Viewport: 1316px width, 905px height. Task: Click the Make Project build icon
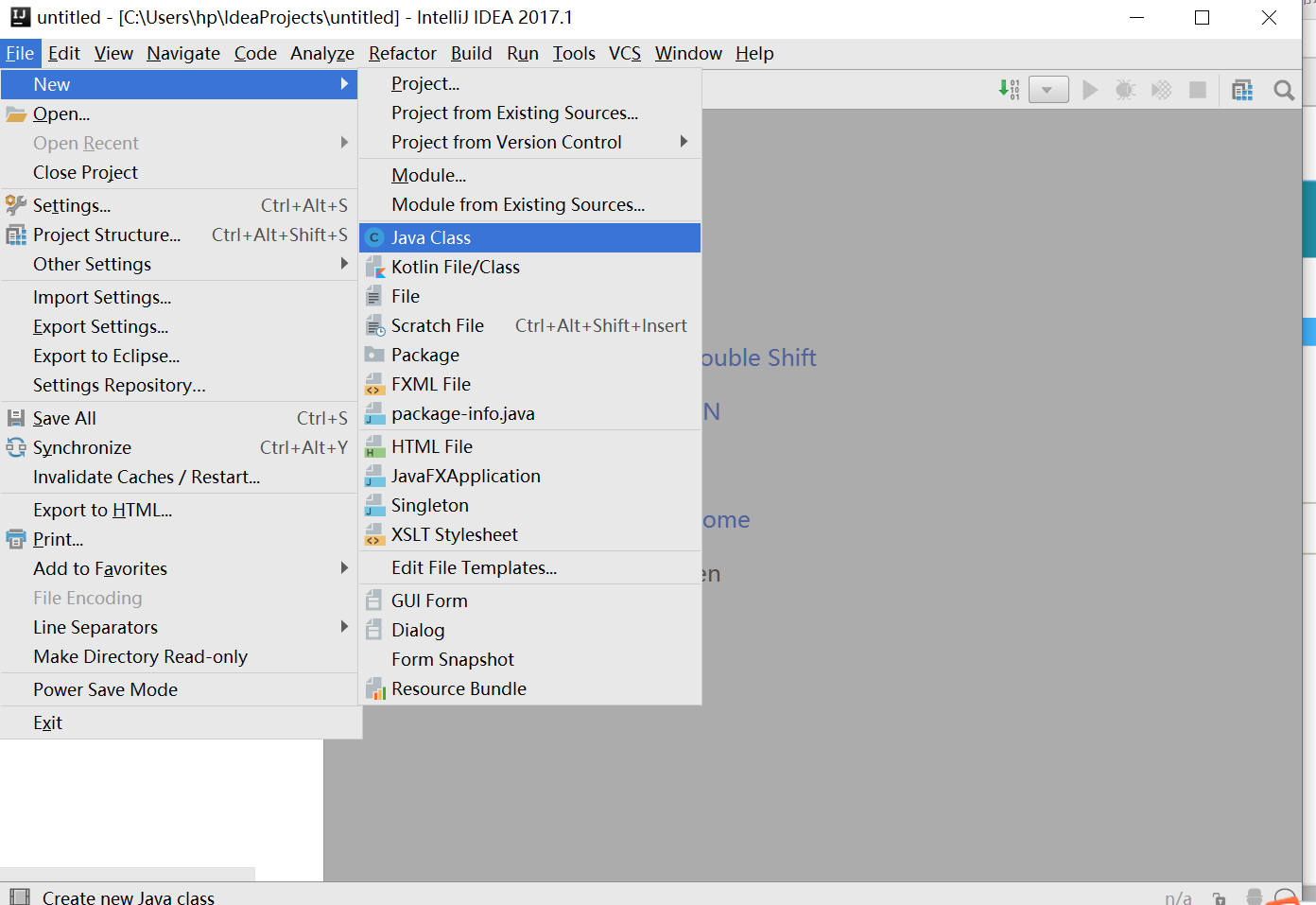1009,90
